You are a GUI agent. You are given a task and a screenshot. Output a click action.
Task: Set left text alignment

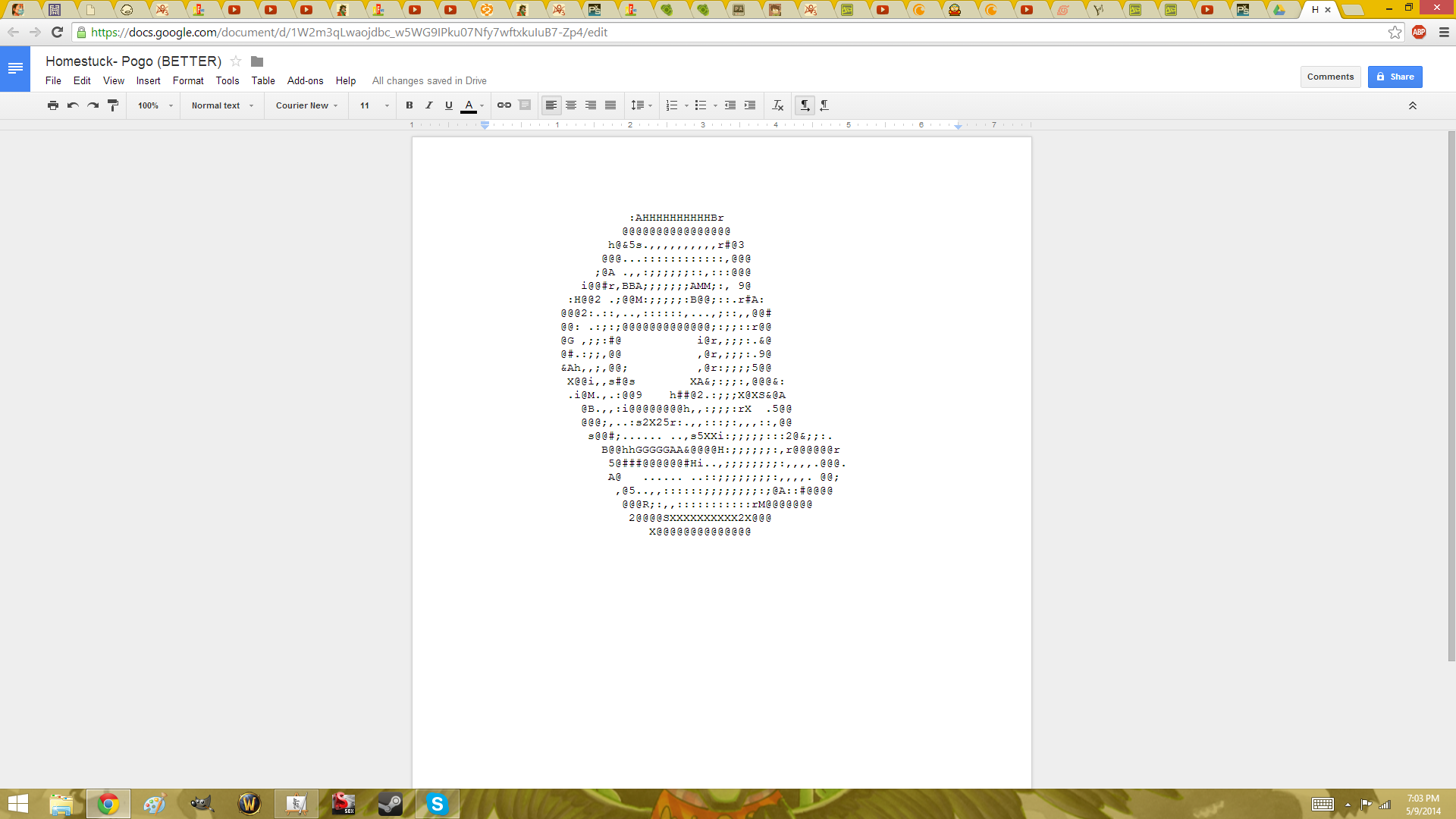551,105
